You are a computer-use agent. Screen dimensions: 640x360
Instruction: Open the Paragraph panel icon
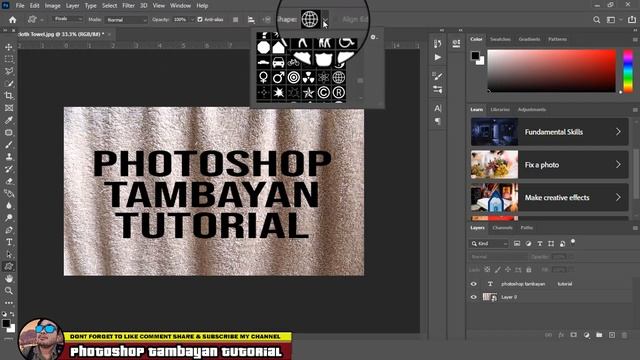pos(438,121)
